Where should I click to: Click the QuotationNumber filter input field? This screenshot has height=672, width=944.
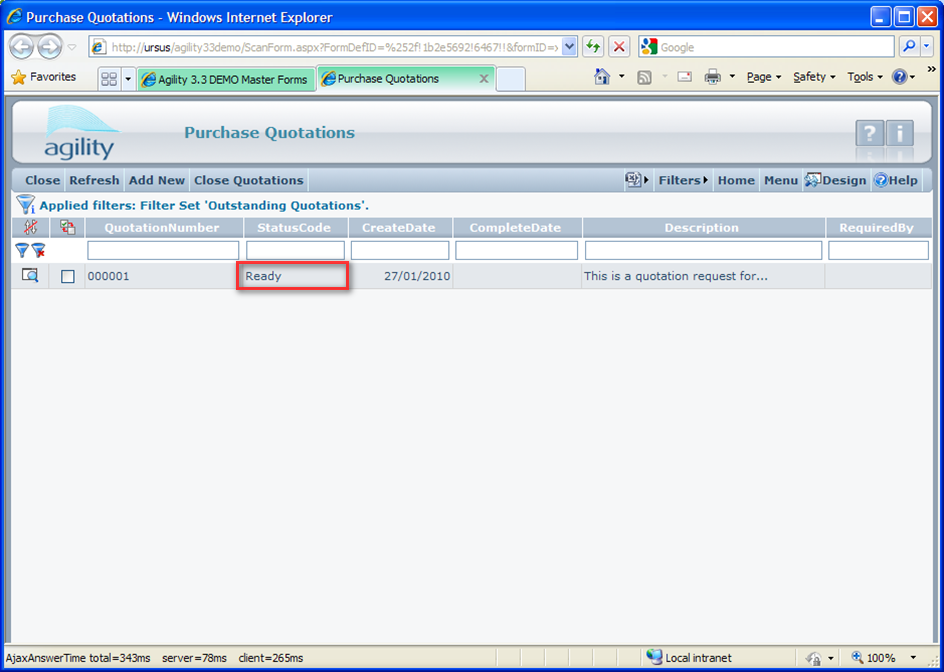pos(162,250)
